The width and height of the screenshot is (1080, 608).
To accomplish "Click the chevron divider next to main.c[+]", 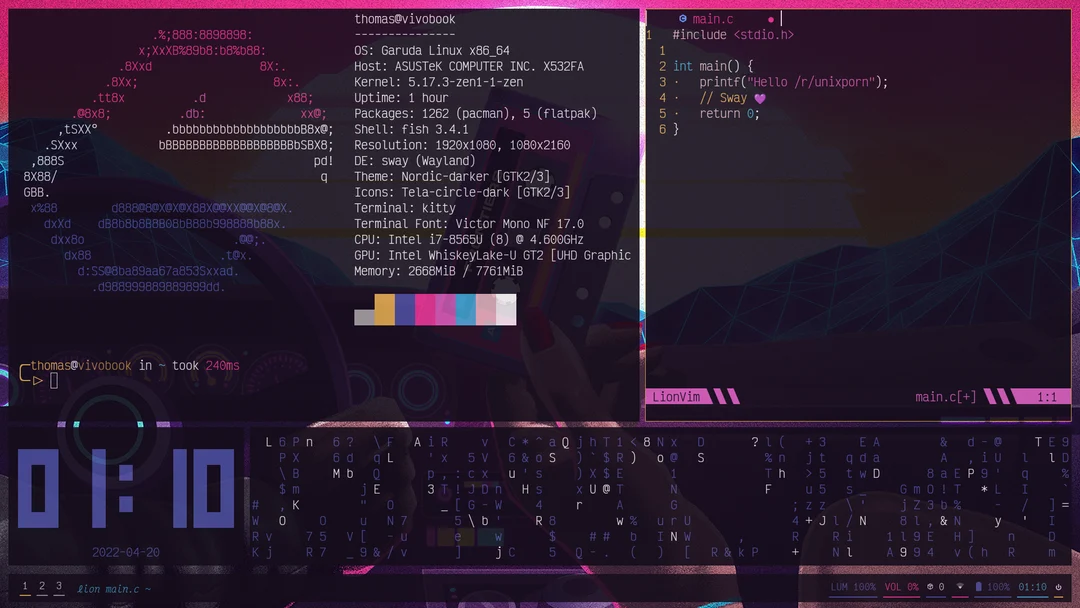I will (996, 396).
